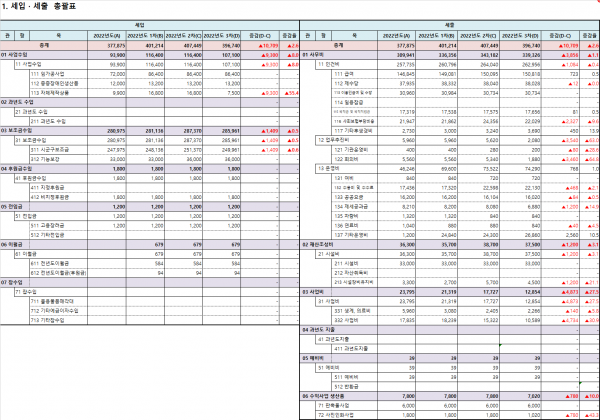Viewport: 600px width, 420px height.
Task: Select row label '612 전년도이월금(후원금)'
Action: 58,273
